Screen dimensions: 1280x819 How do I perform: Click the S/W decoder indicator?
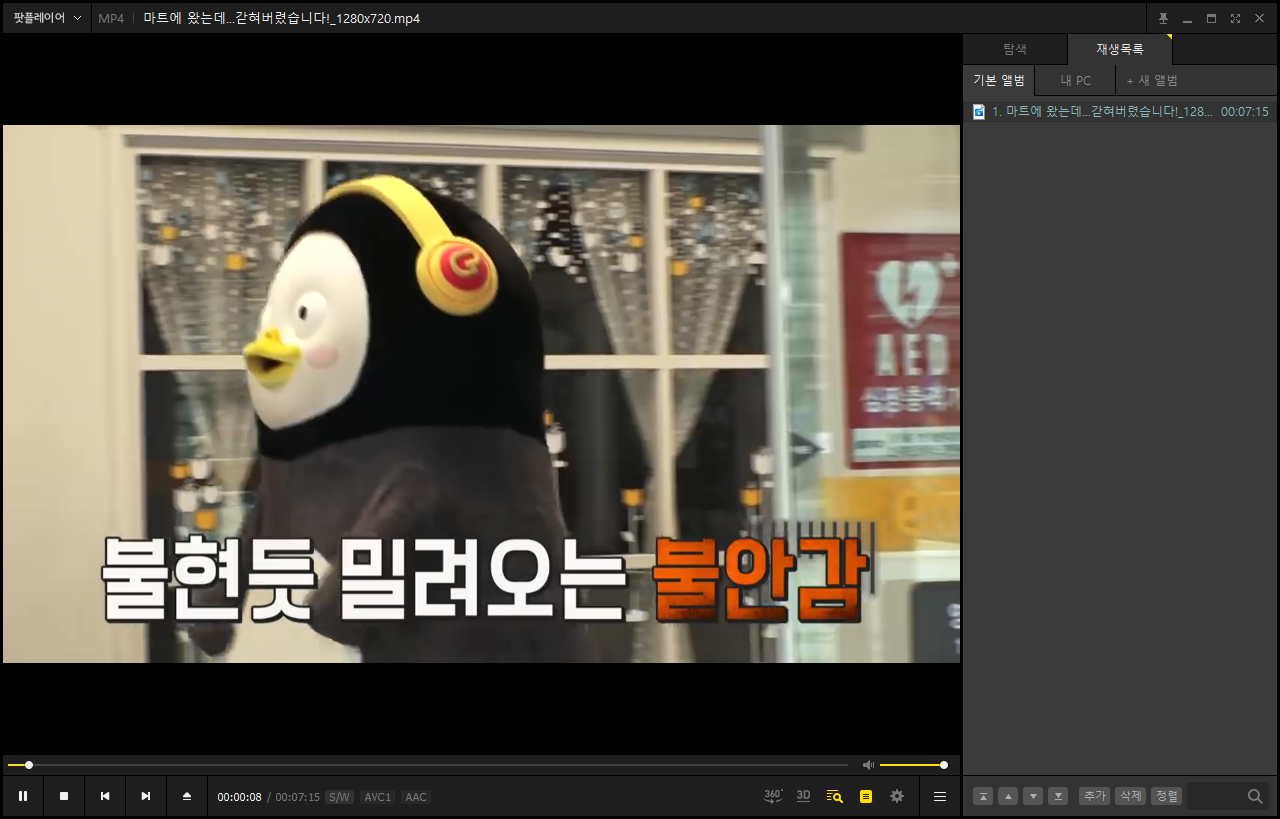click(340, 797)
